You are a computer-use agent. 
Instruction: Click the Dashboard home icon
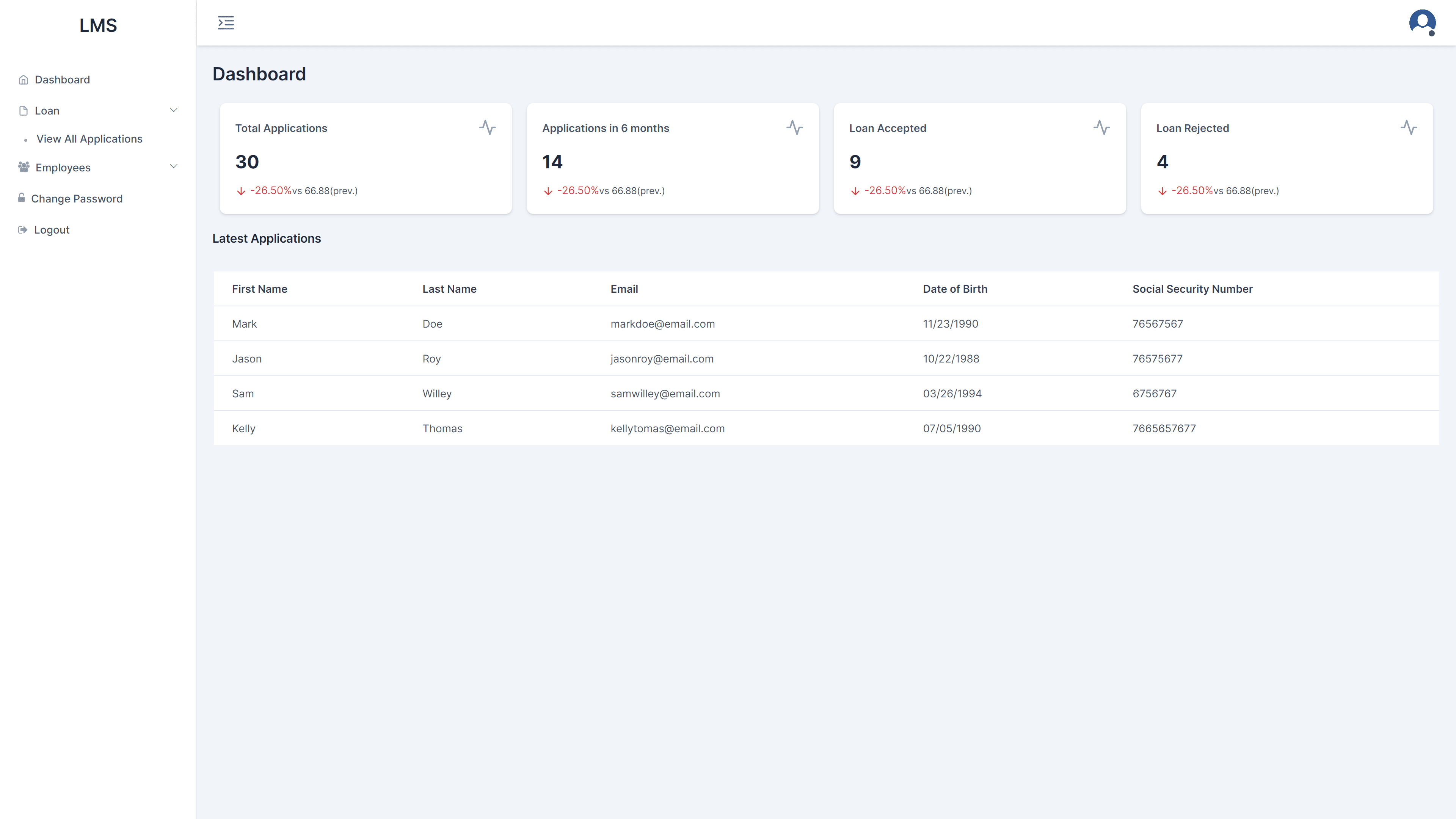[23, 80]
